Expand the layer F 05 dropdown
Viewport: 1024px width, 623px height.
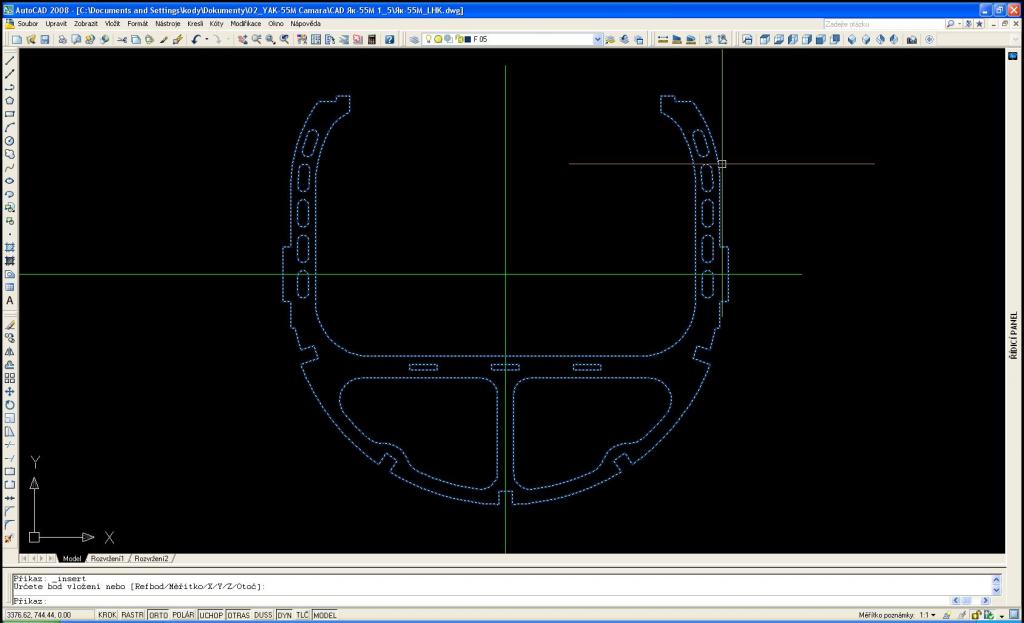tap(598, 39)
